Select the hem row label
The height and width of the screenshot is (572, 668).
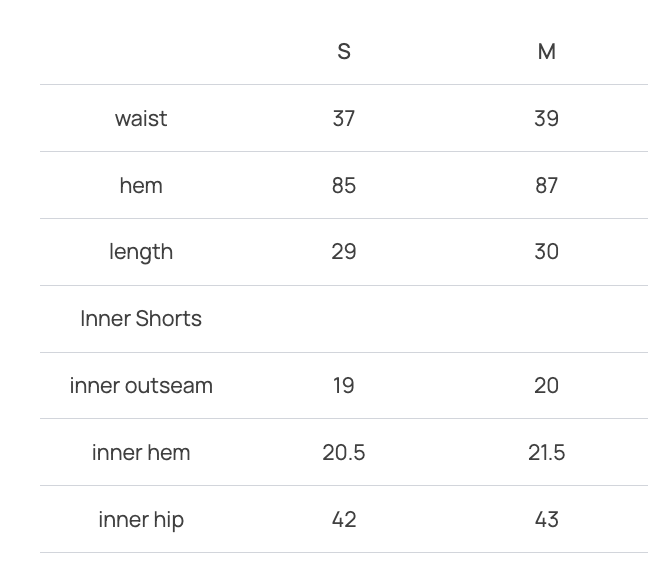(141, 185)
